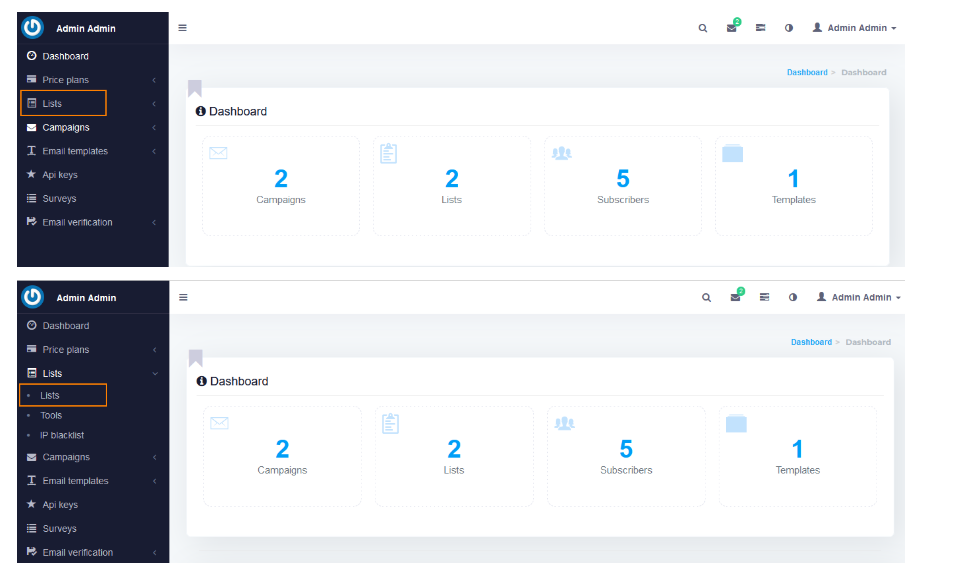Click the Api keys star icon in collapsed-Lists sidebar

(32, 175)
